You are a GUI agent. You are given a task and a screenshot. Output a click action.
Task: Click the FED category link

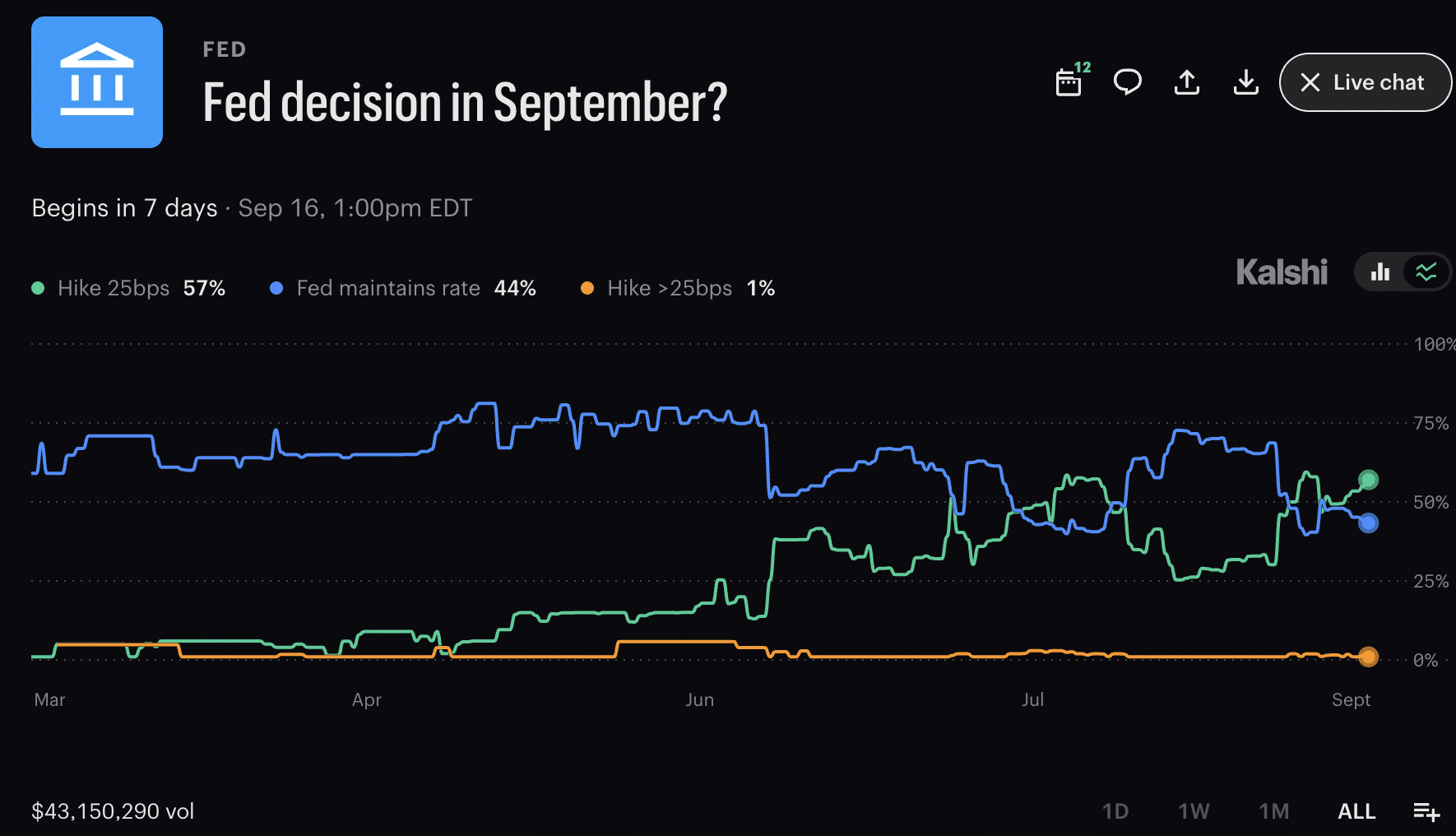tap(225, 49)
